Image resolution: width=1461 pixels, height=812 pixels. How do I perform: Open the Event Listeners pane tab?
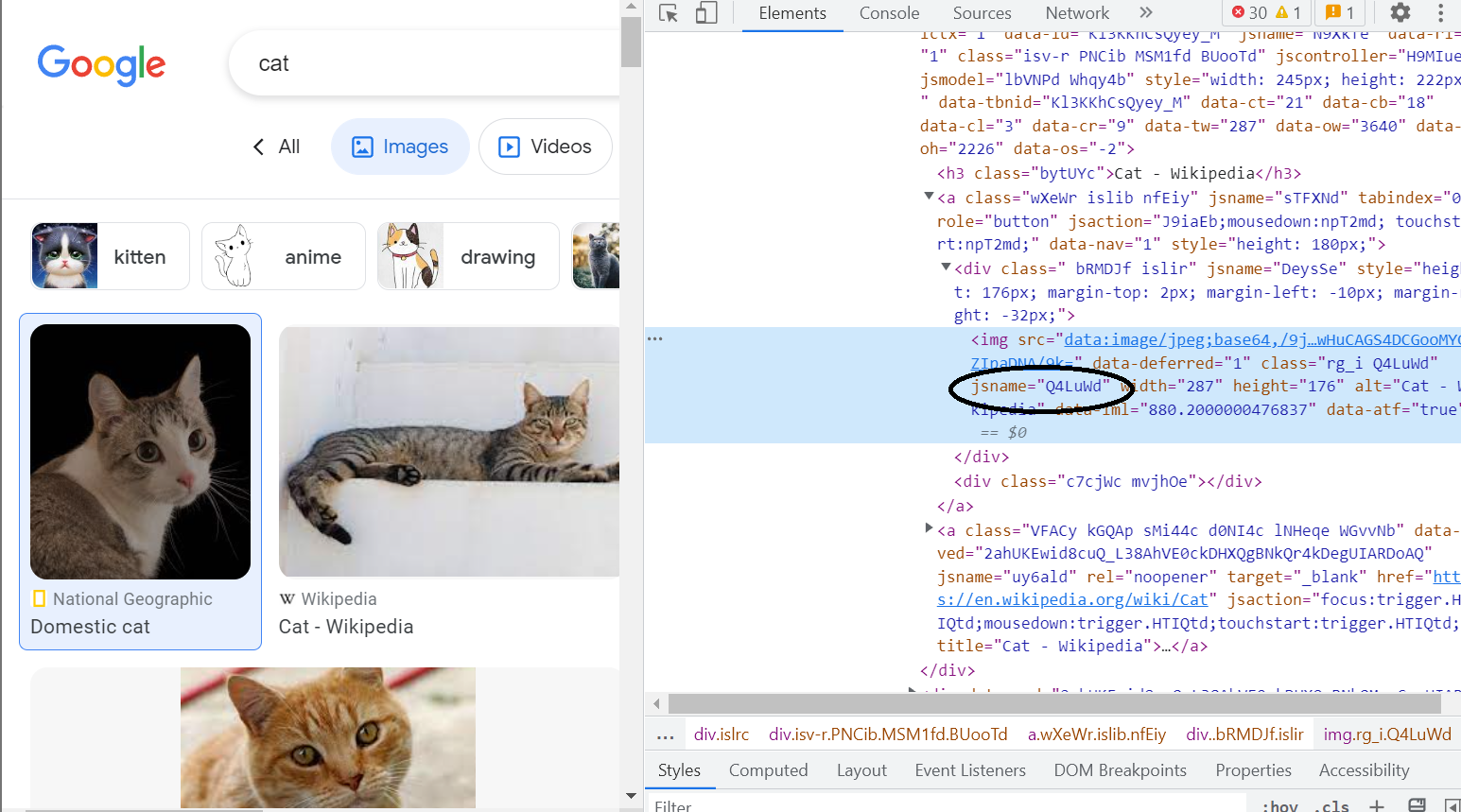pyautogui.click(x=970, y=770)
